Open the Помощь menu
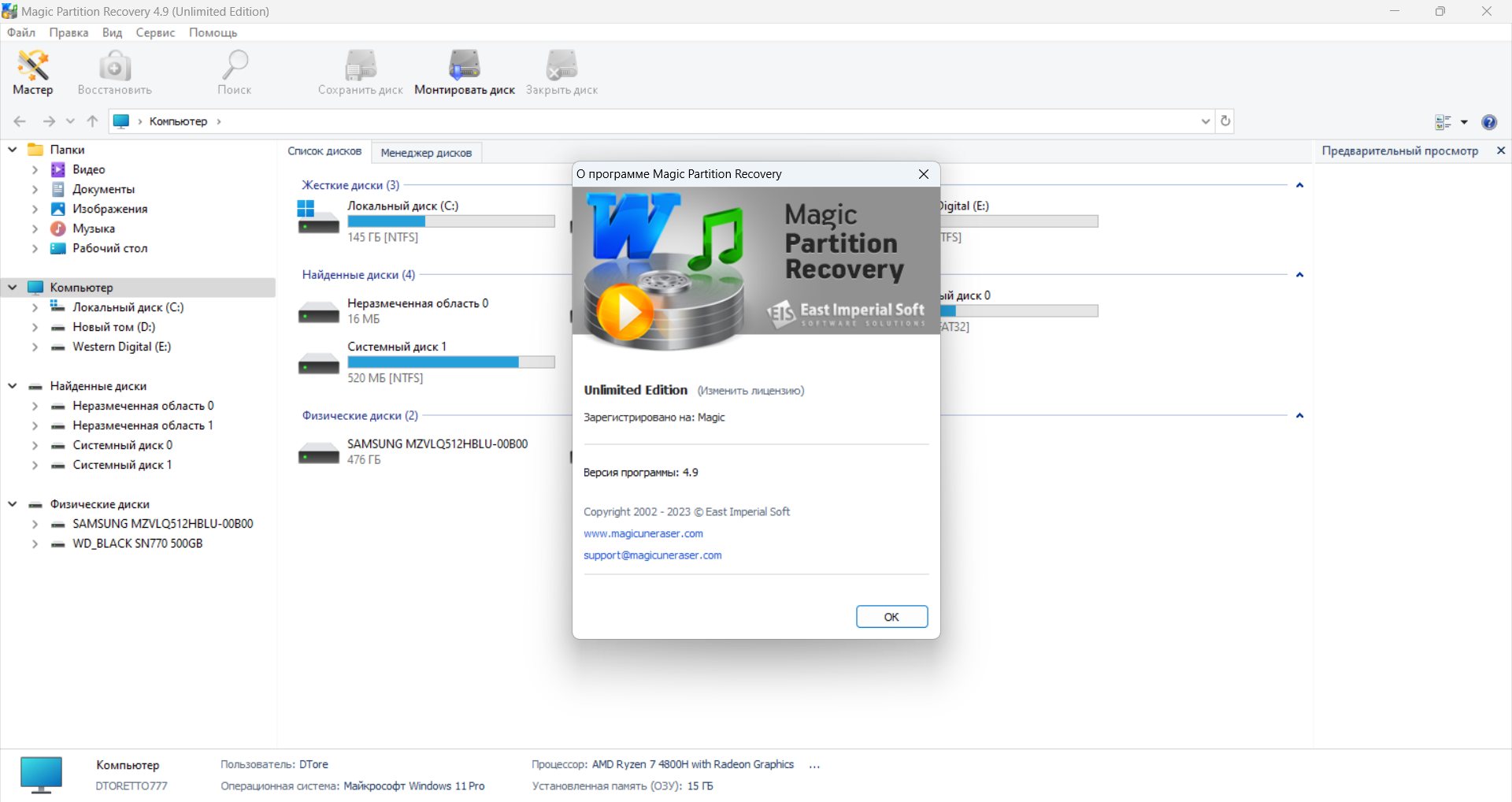This screenshot has width=1512, height=802. click(x=213, y=32)
